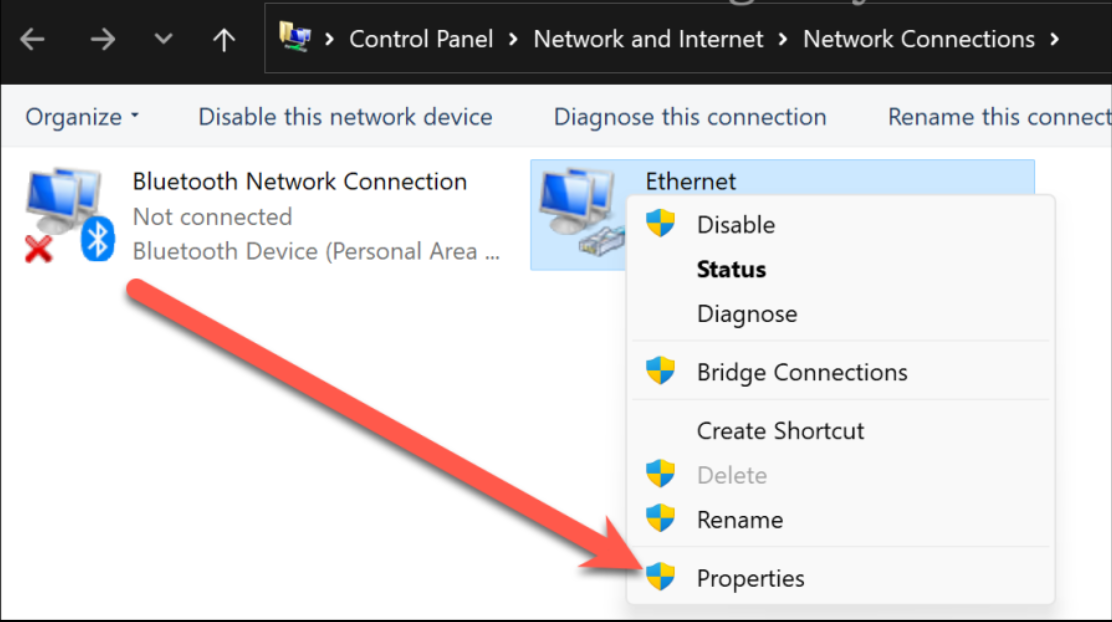Navigate back using the back arrow

point(33,38)
